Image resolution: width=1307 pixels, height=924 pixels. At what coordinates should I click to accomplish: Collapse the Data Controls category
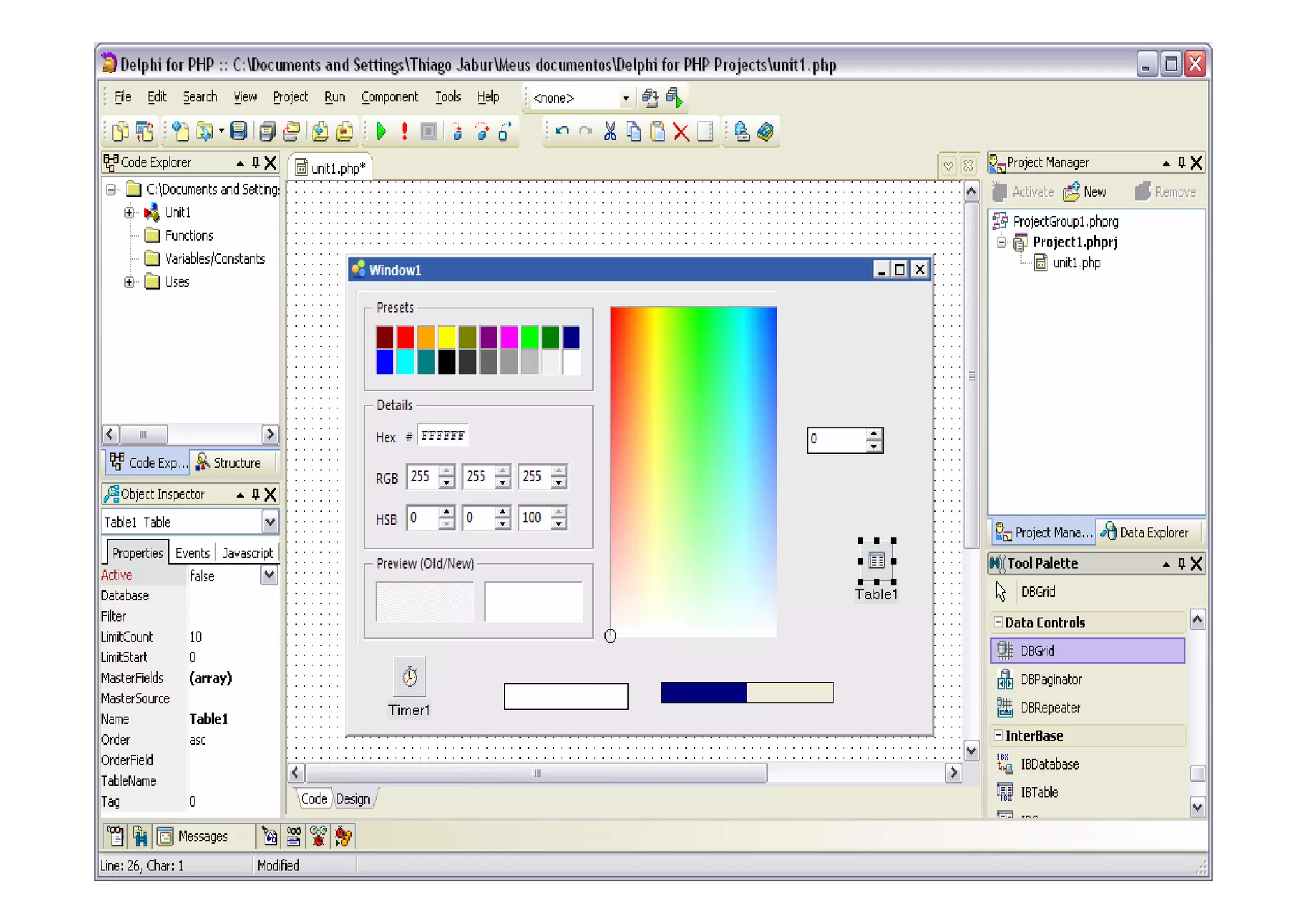pos(998,622)
